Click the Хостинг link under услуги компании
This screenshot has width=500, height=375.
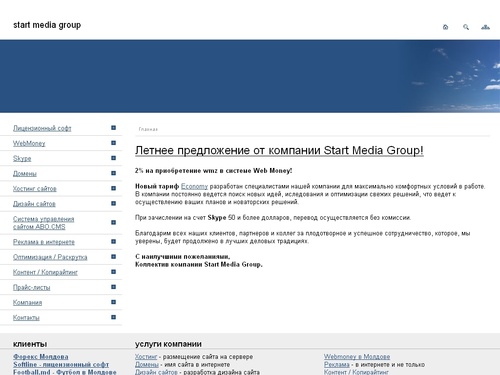pyautogui.click(x=146, y=357)
